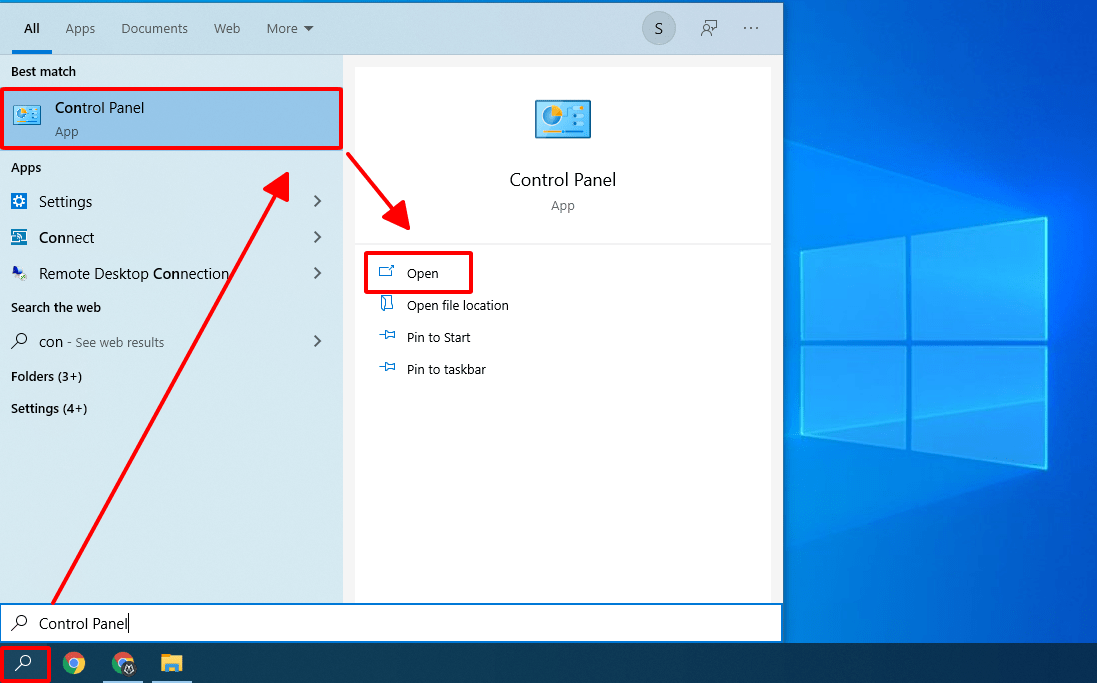Expand the Connect app result arrow
Viewport: 1097px width, 683px height.
[317, 237]
